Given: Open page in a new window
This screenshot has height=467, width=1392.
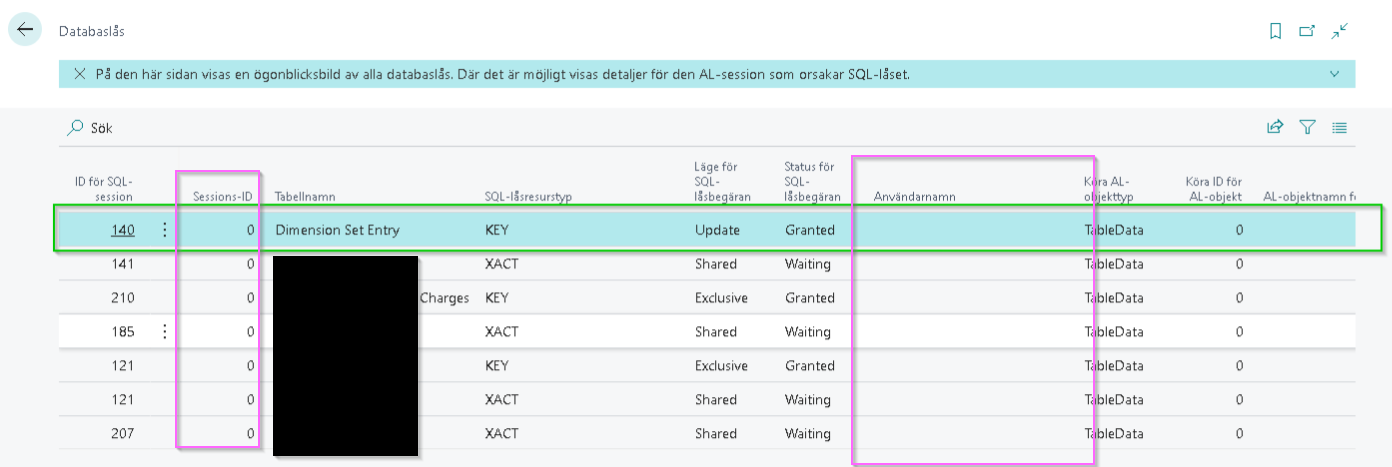Looking at the screenshot, I should pyautogui.click(x=1307, y=31).
